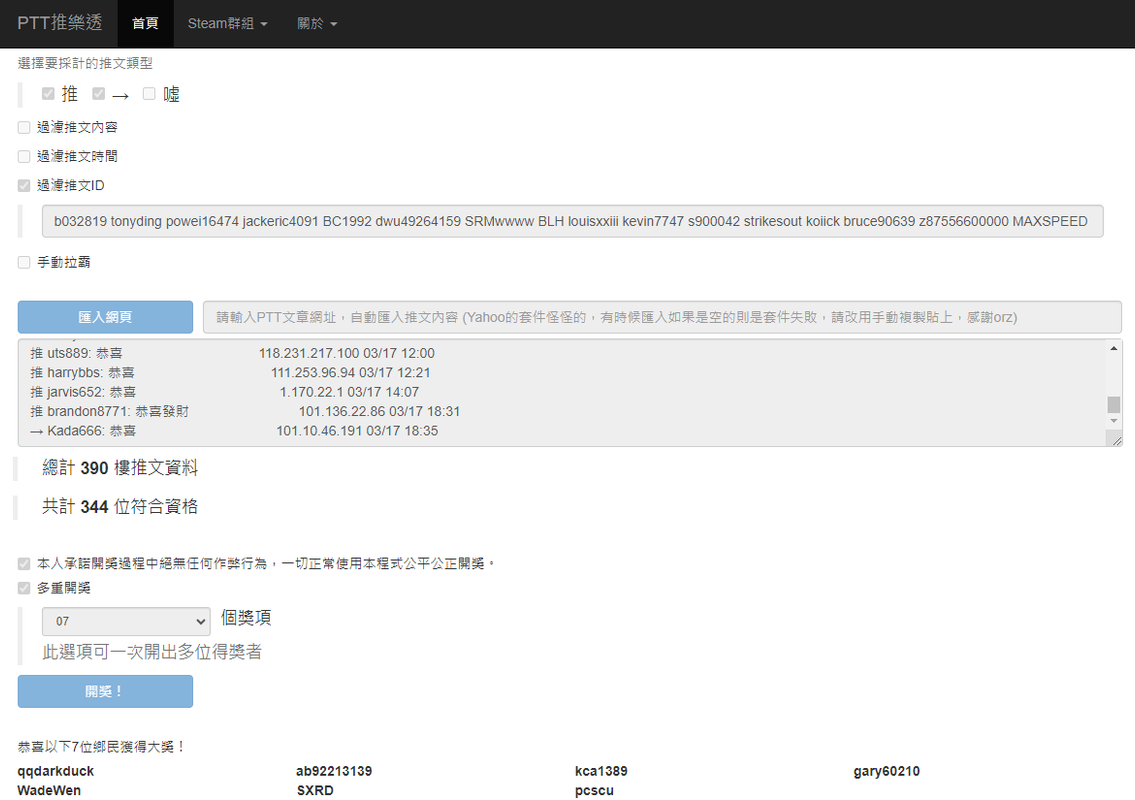Click winner name kca1389
Viewport: 1135px width, 800px height.
(x=601, y=771)
